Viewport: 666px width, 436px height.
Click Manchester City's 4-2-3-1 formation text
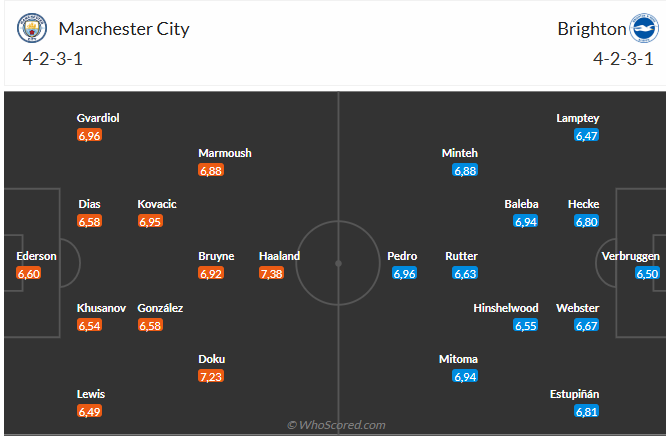[x=53, y=59]
